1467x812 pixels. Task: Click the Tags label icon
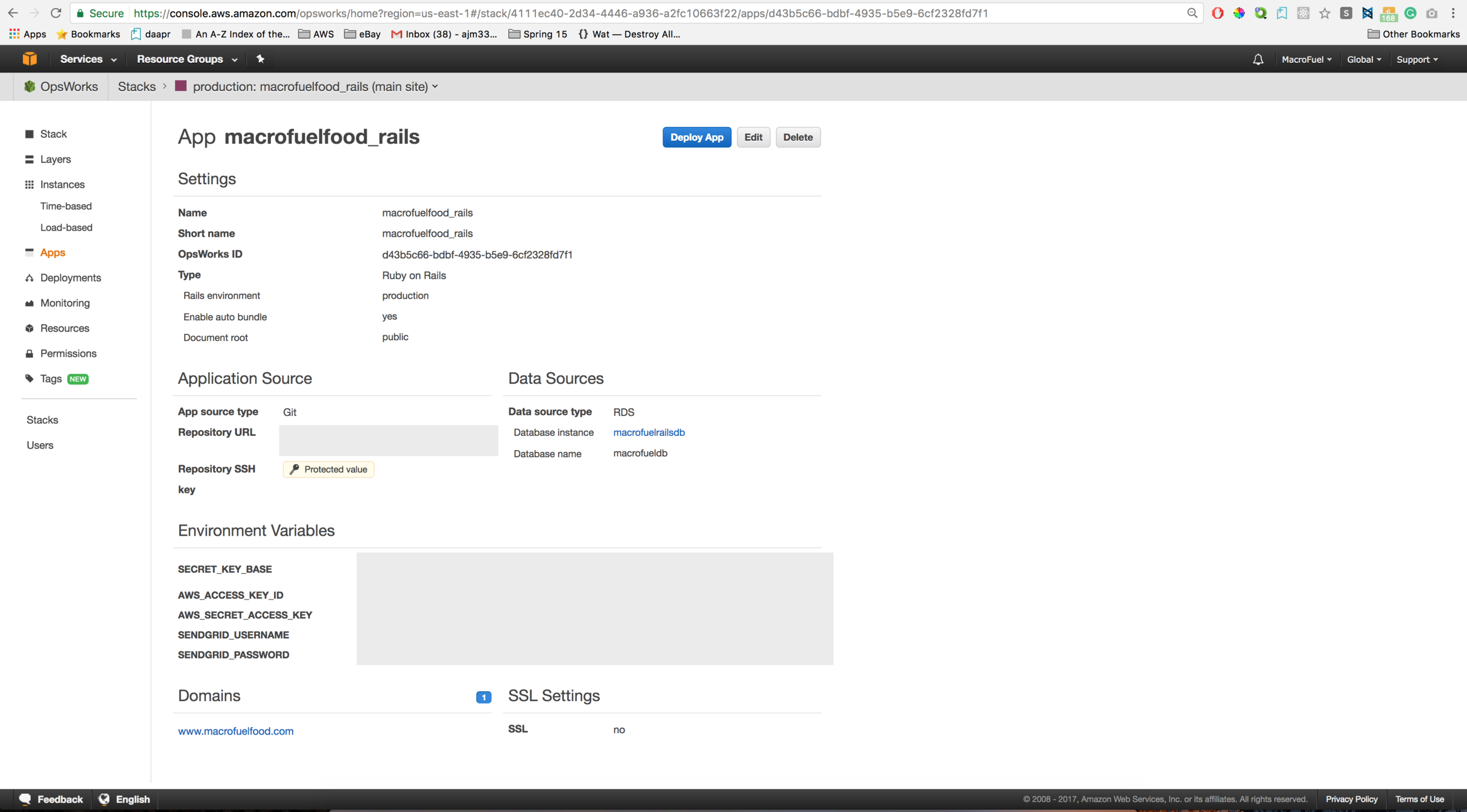29,378
